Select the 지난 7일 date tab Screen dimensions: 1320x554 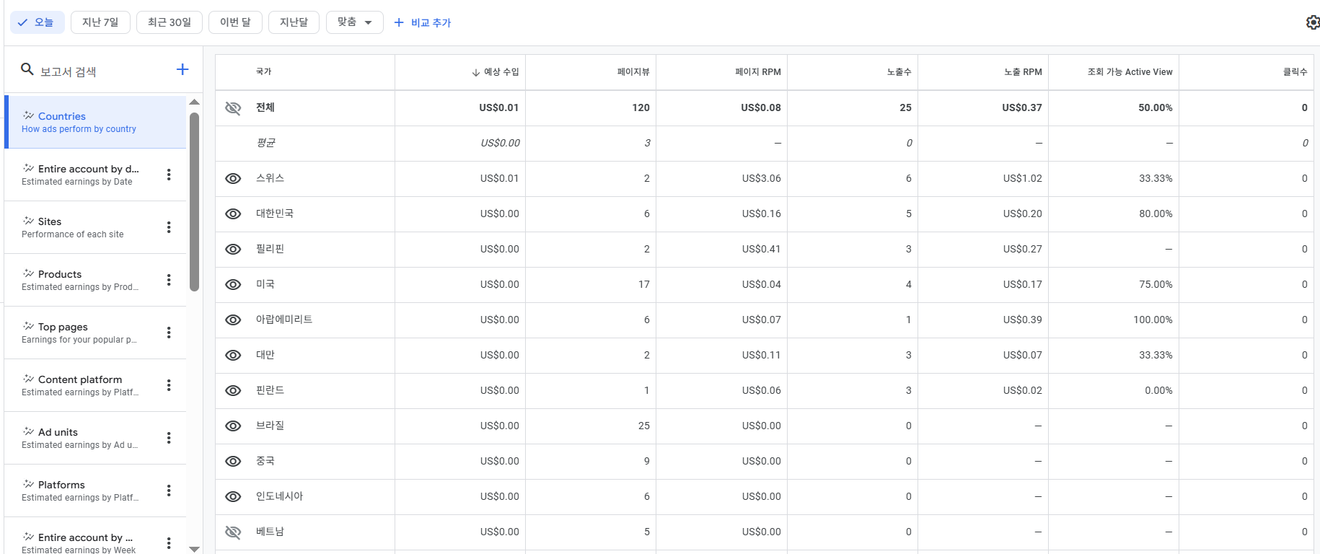100,22
